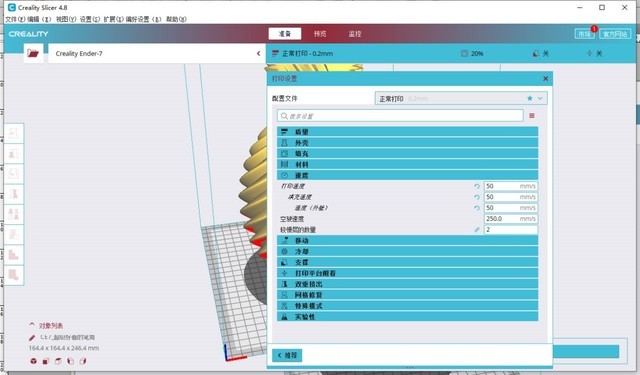Focus the settings search box
640x375 pixels.
pyautogui.click(x=400, y=116)
